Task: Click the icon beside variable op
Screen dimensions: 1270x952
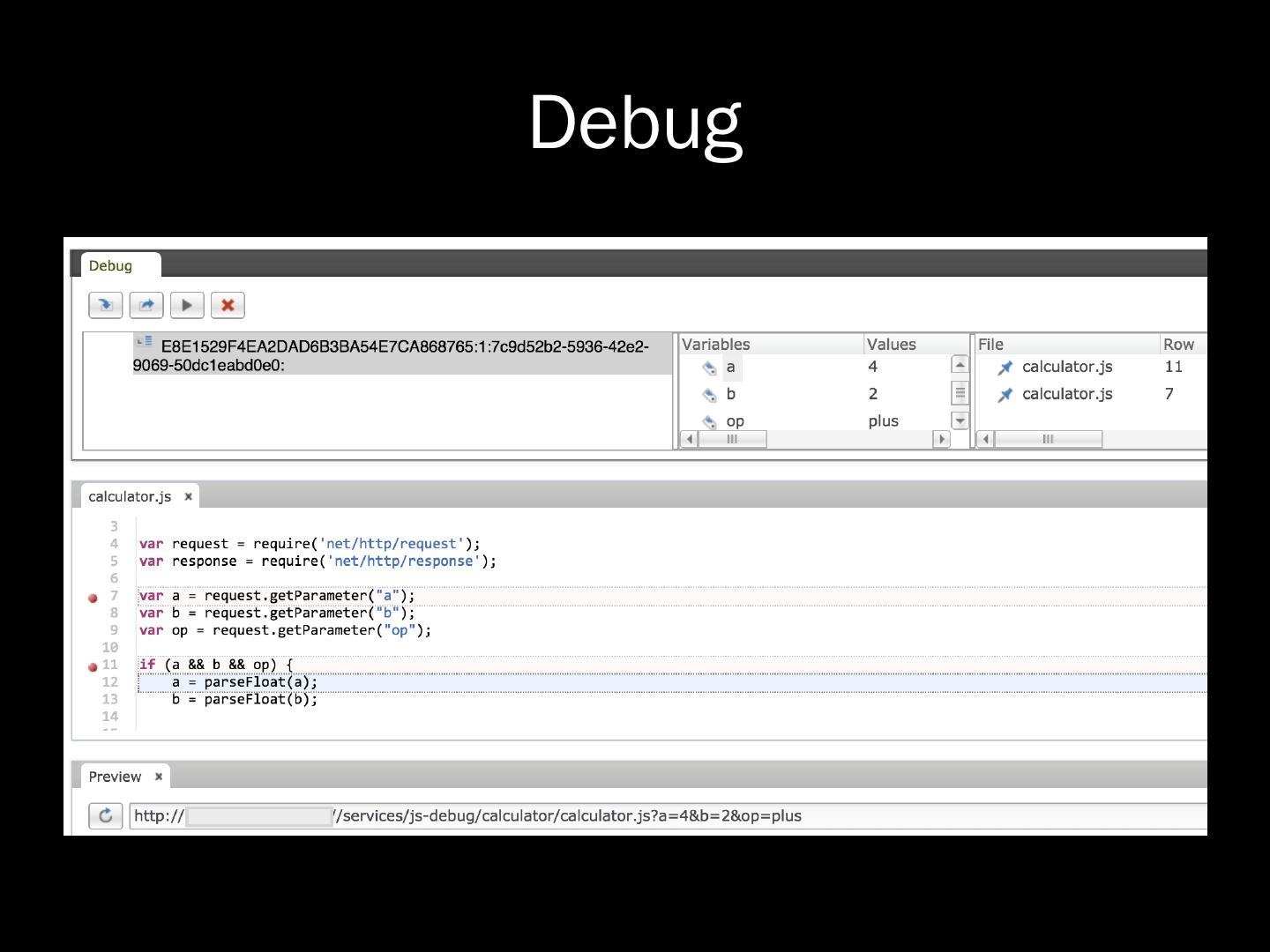Action: tap(710, 422)
